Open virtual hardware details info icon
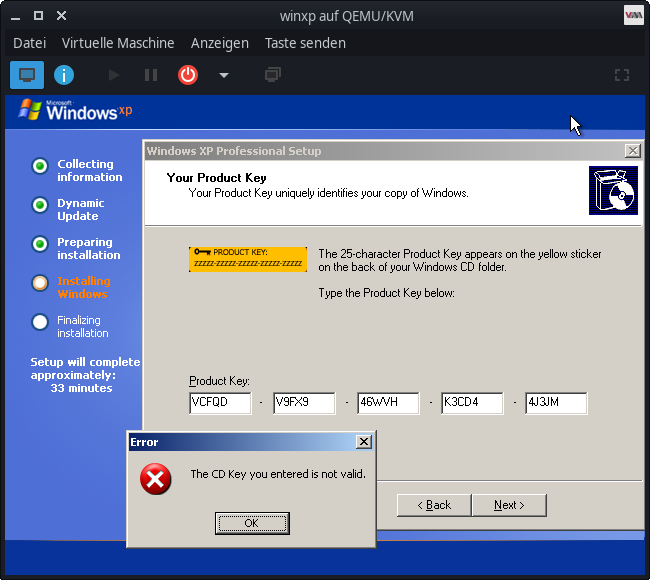The image size is (650, 580). click(x=64, y=75)
